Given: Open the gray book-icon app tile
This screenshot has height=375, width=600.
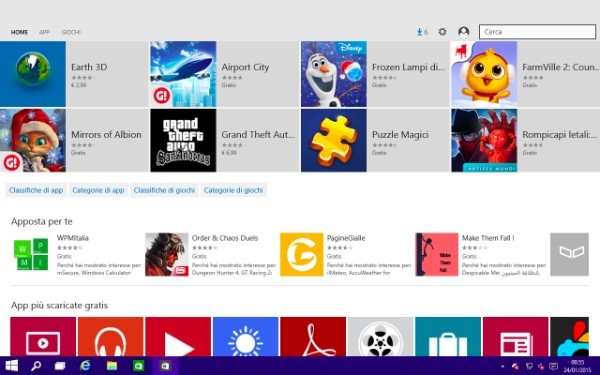Looking at the screenshot, I should [569, 254].
